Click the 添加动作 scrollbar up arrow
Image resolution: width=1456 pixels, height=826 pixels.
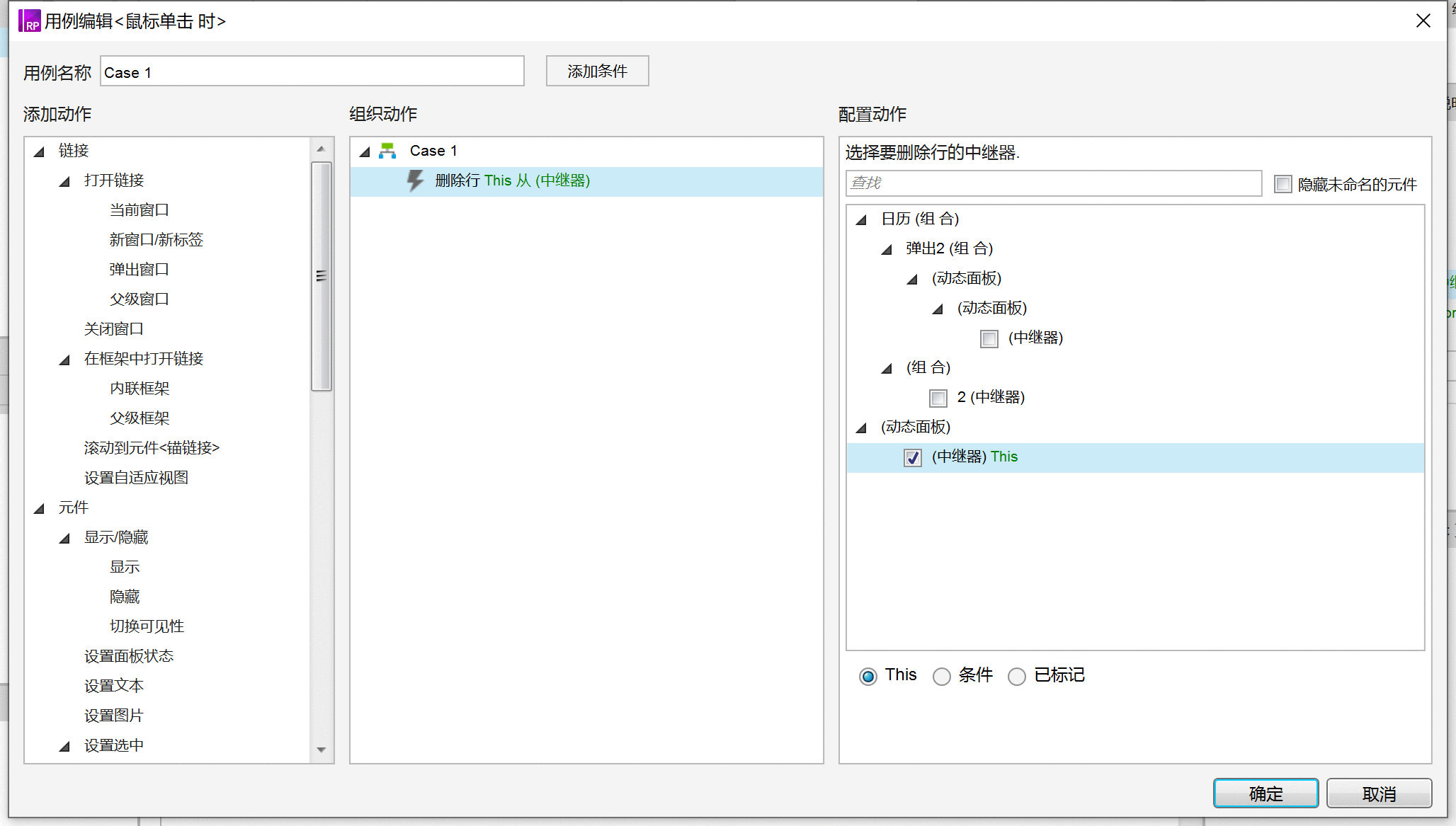[x=322, y=149]
